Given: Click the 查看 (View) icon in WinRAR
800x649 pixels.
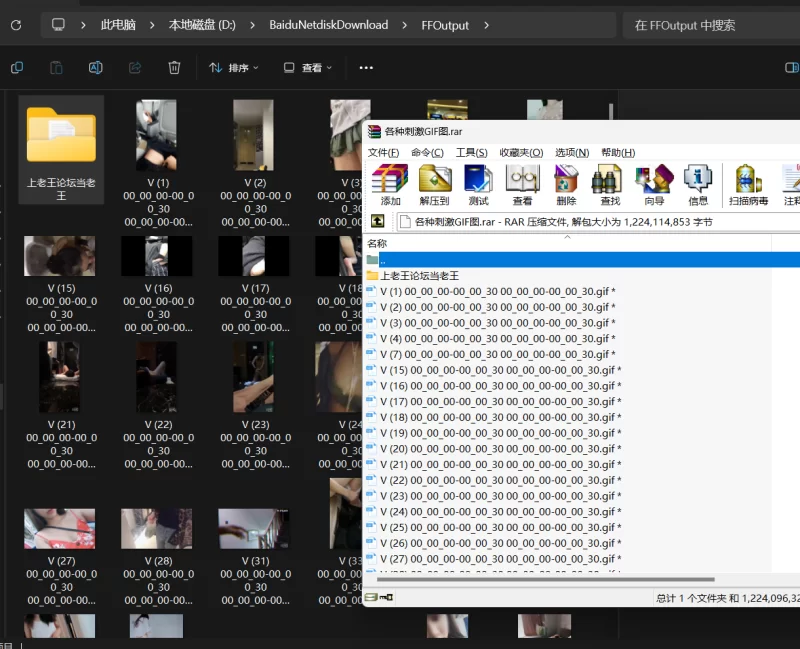Looking at the screenshot, I should tap(522, 184).
